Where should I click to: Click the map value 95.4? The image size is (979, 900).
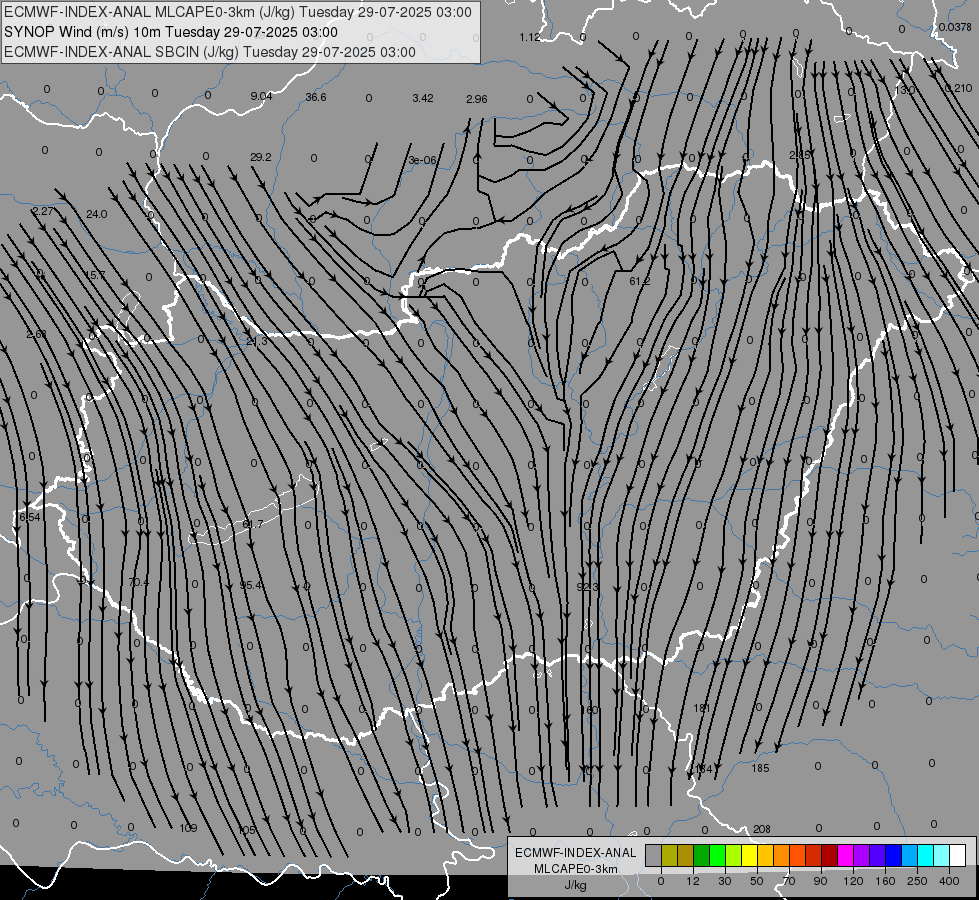tap(251, 585)
